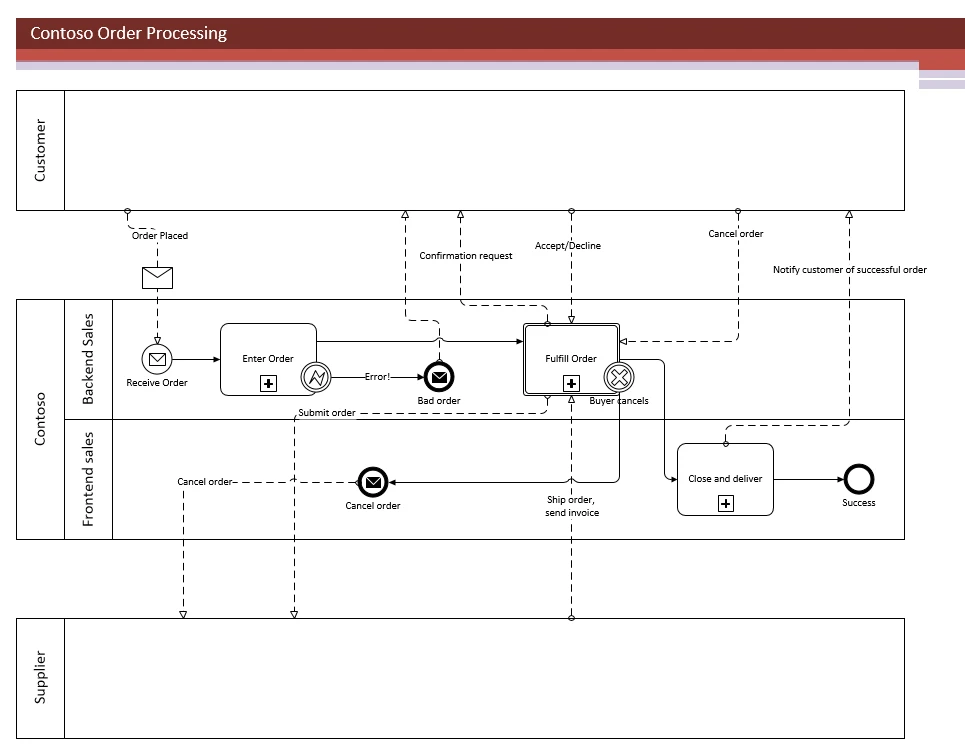Click the Buyer cancels cancel event
Image resolution: width=965 pixels, height=748 pixels.
click(x=619, y=378)
